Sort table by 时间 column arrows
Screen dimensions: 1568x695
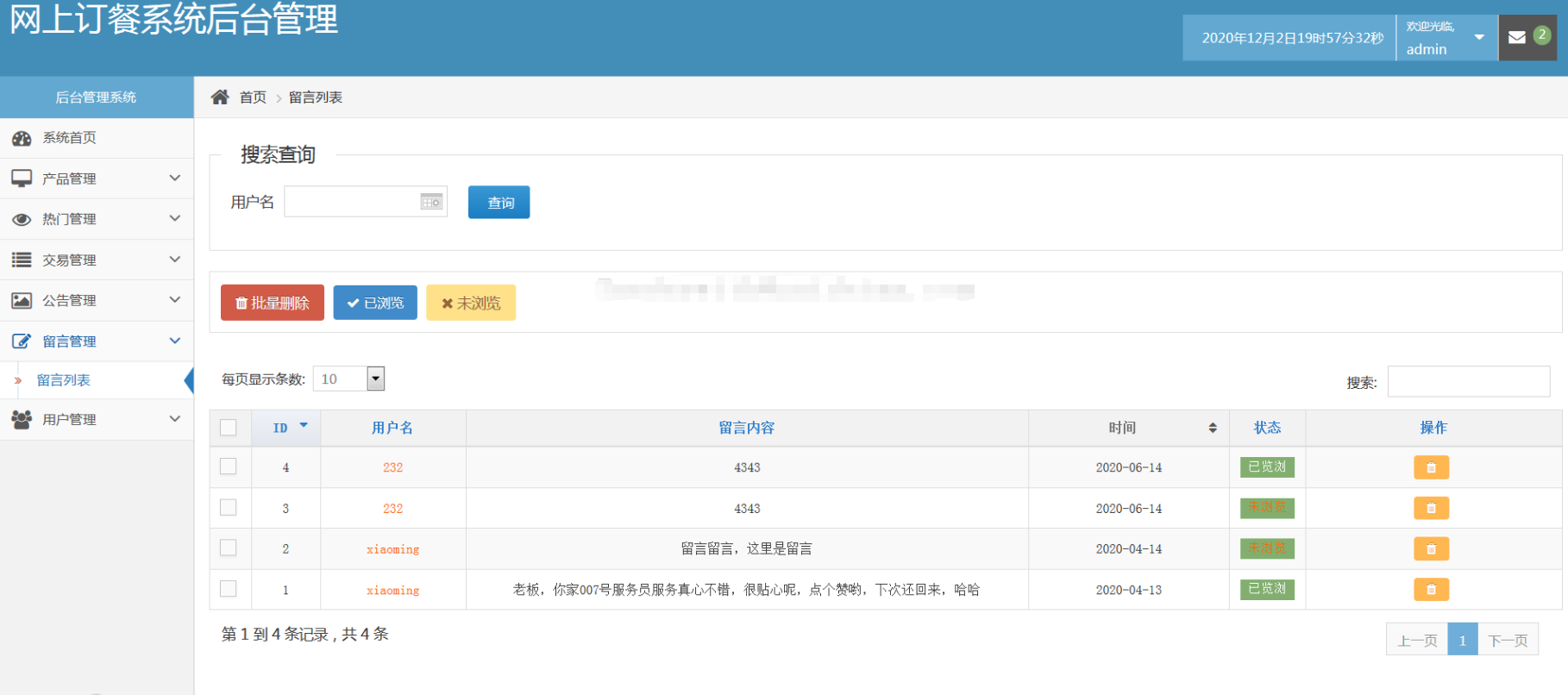point(1213,428)
